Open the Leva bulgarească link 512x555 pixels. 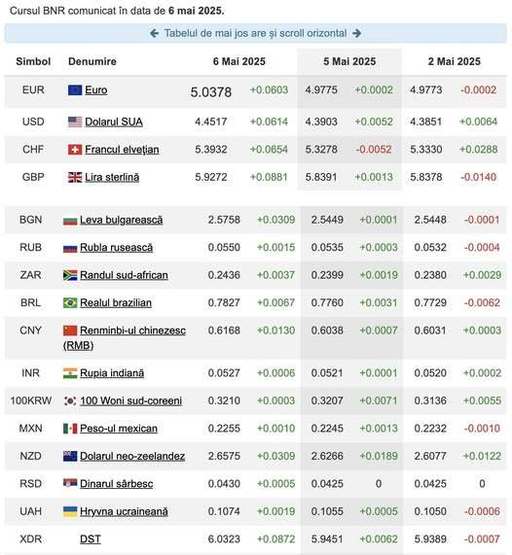[121, 220]
